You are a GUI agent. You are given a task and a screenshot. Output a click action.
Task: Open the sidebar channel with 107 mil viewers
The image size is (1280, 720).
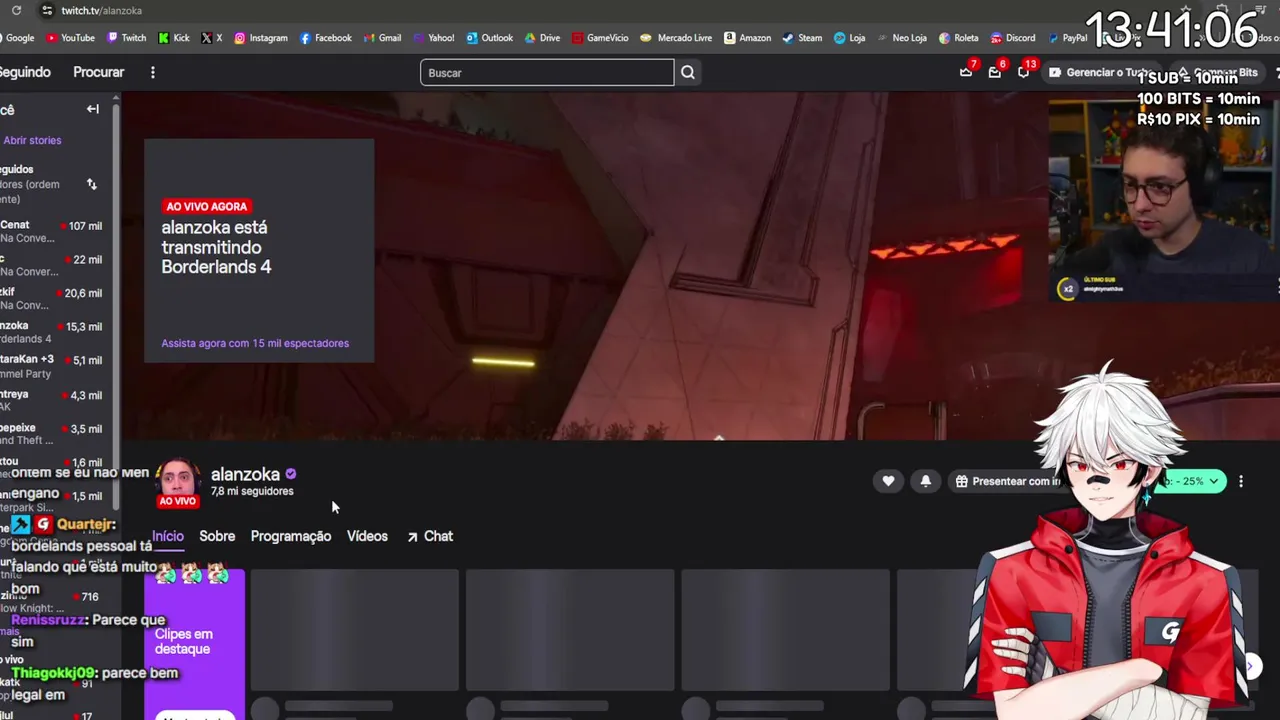coord(52,232)
